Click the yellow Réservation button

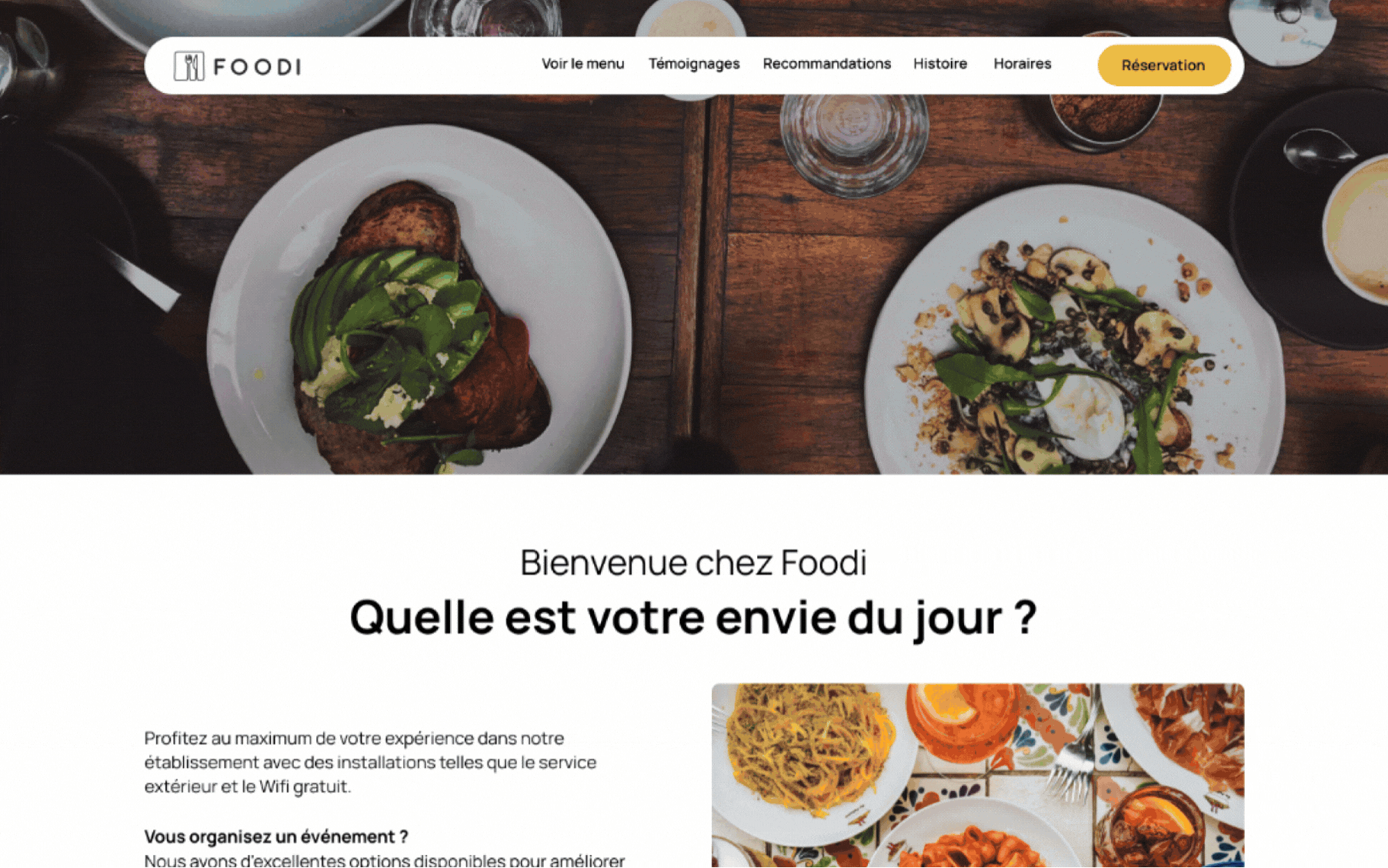click(x=1163, y=65)
